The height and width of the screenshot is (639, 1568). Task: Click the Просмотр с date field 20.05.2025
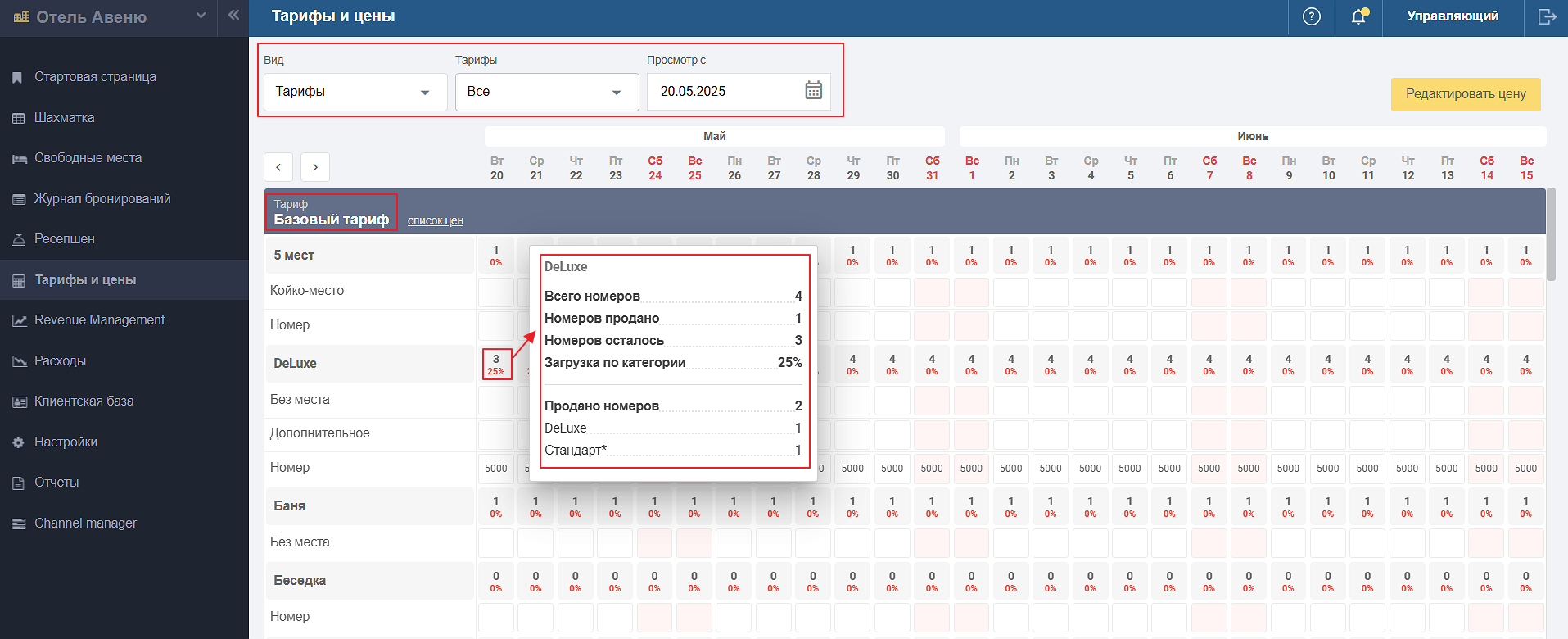tap(739, 92)
